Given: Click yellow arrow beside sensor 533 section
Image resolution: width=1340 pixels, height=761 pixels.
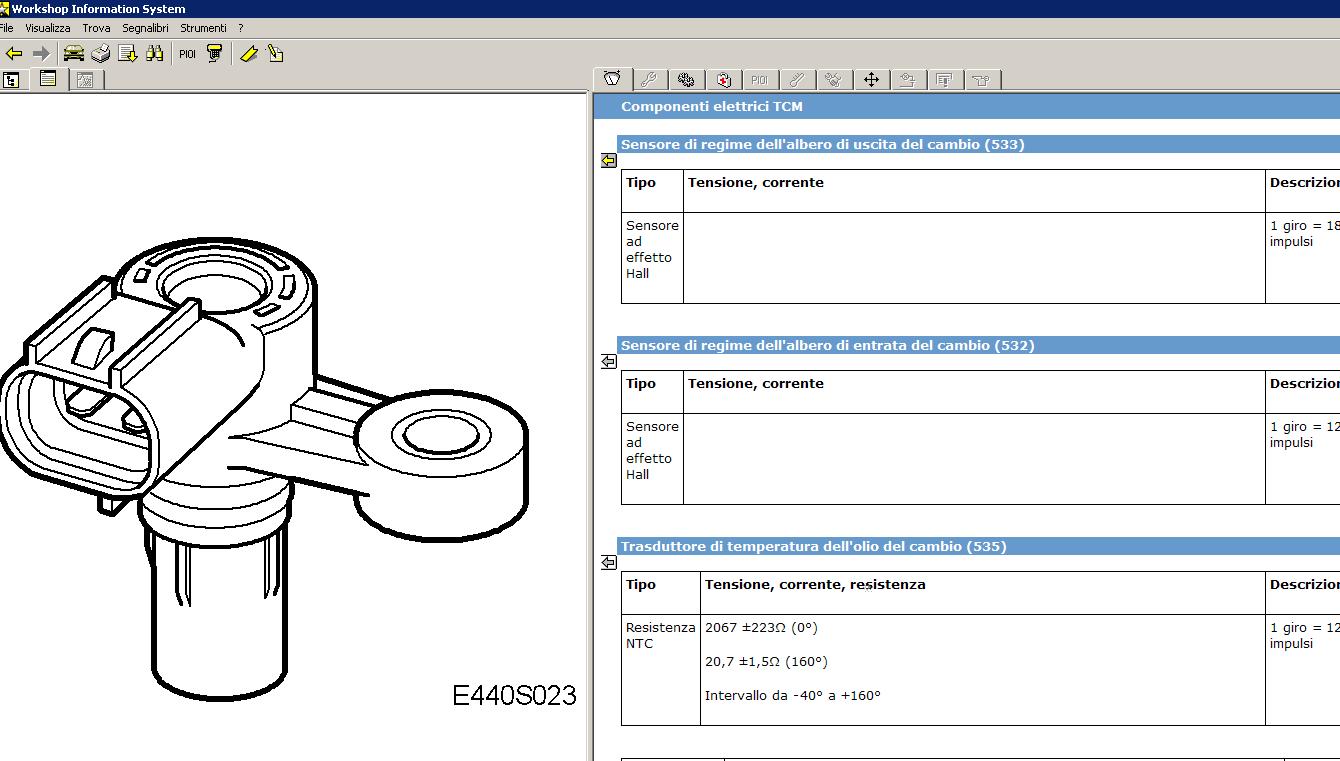Looking at the screenshot, I should point(608,160).
